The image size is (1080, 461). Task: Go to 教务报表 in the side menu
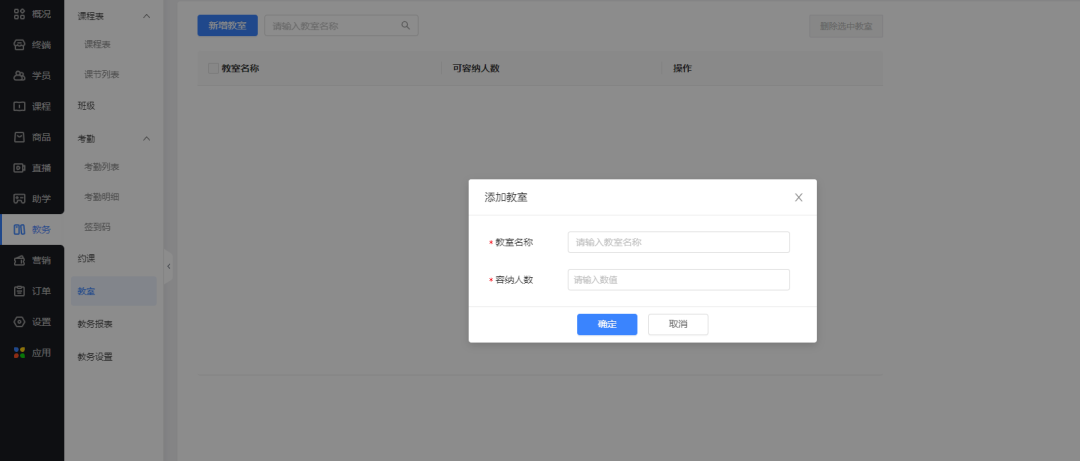[95, 324]
